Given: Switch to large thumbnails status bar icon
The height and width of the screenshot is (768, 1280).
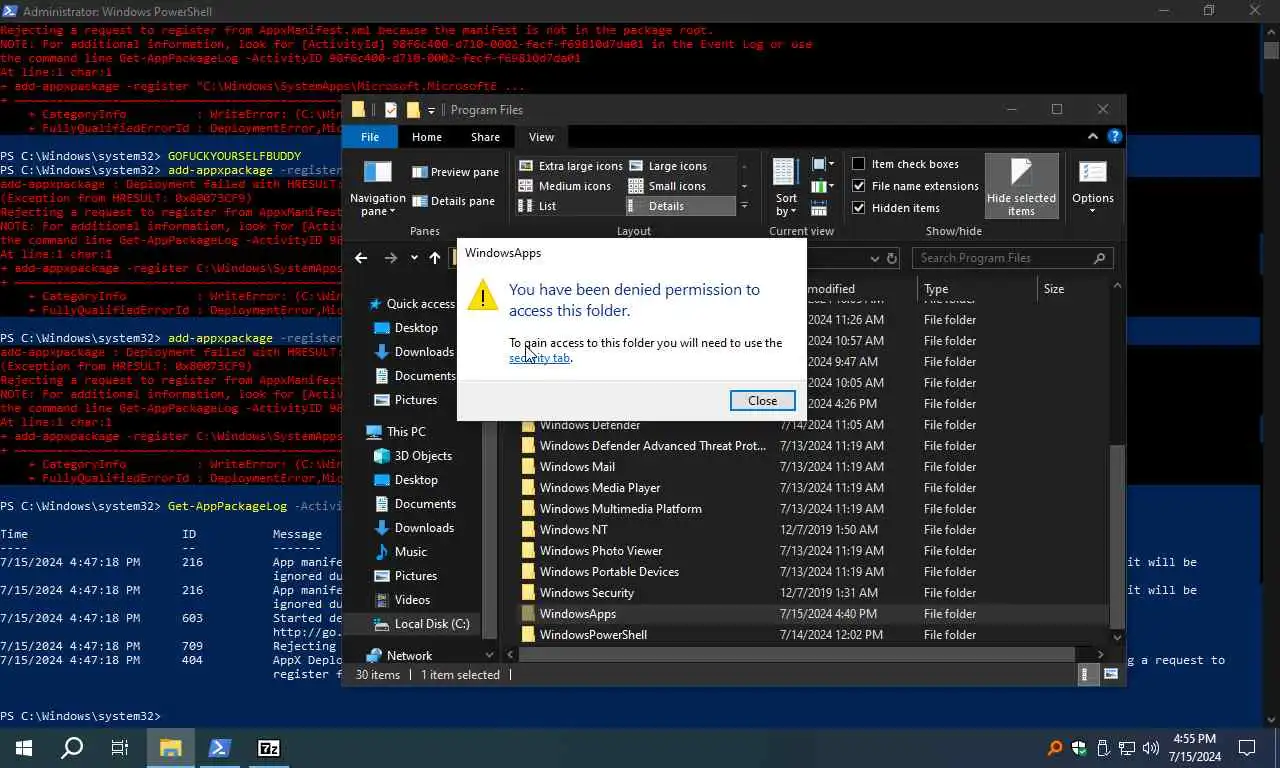Looking at the screenshot, I should point(1110,675).
